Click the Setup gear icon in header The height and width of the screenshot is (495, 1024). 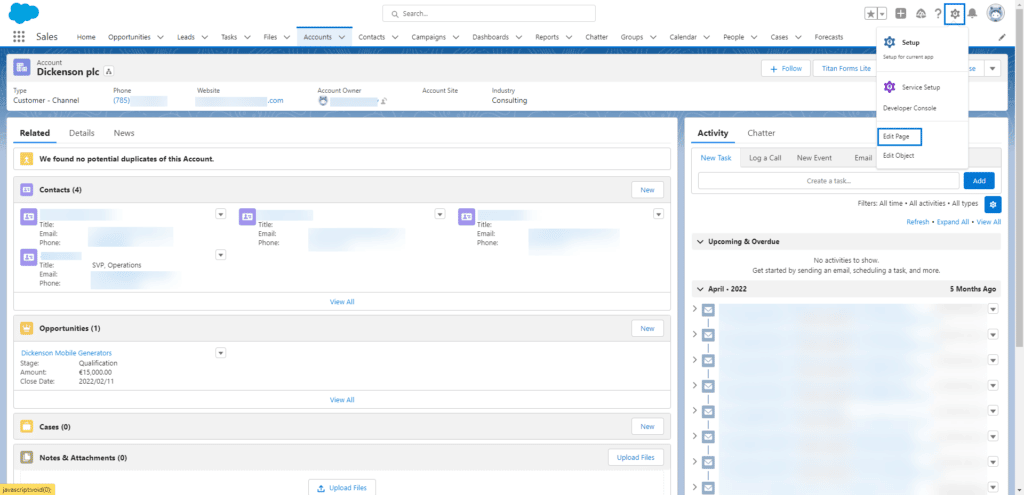[x=955, y=14]
